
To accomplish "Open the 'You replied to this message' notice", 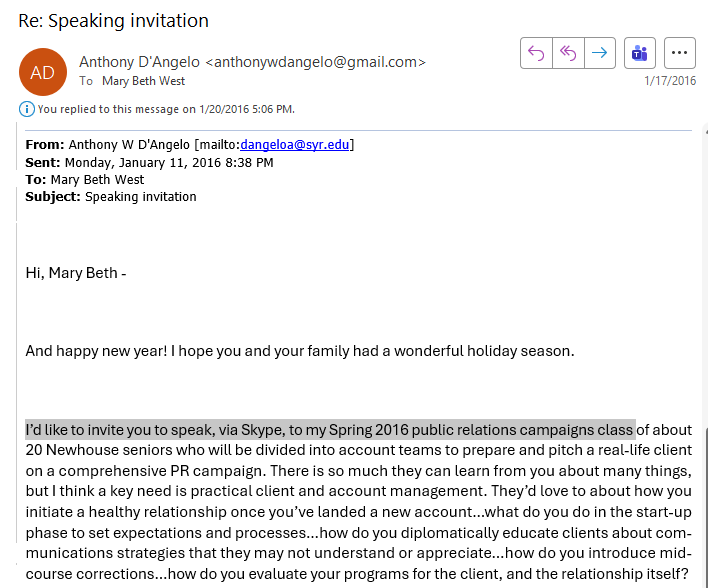I will tap(166, 109).
